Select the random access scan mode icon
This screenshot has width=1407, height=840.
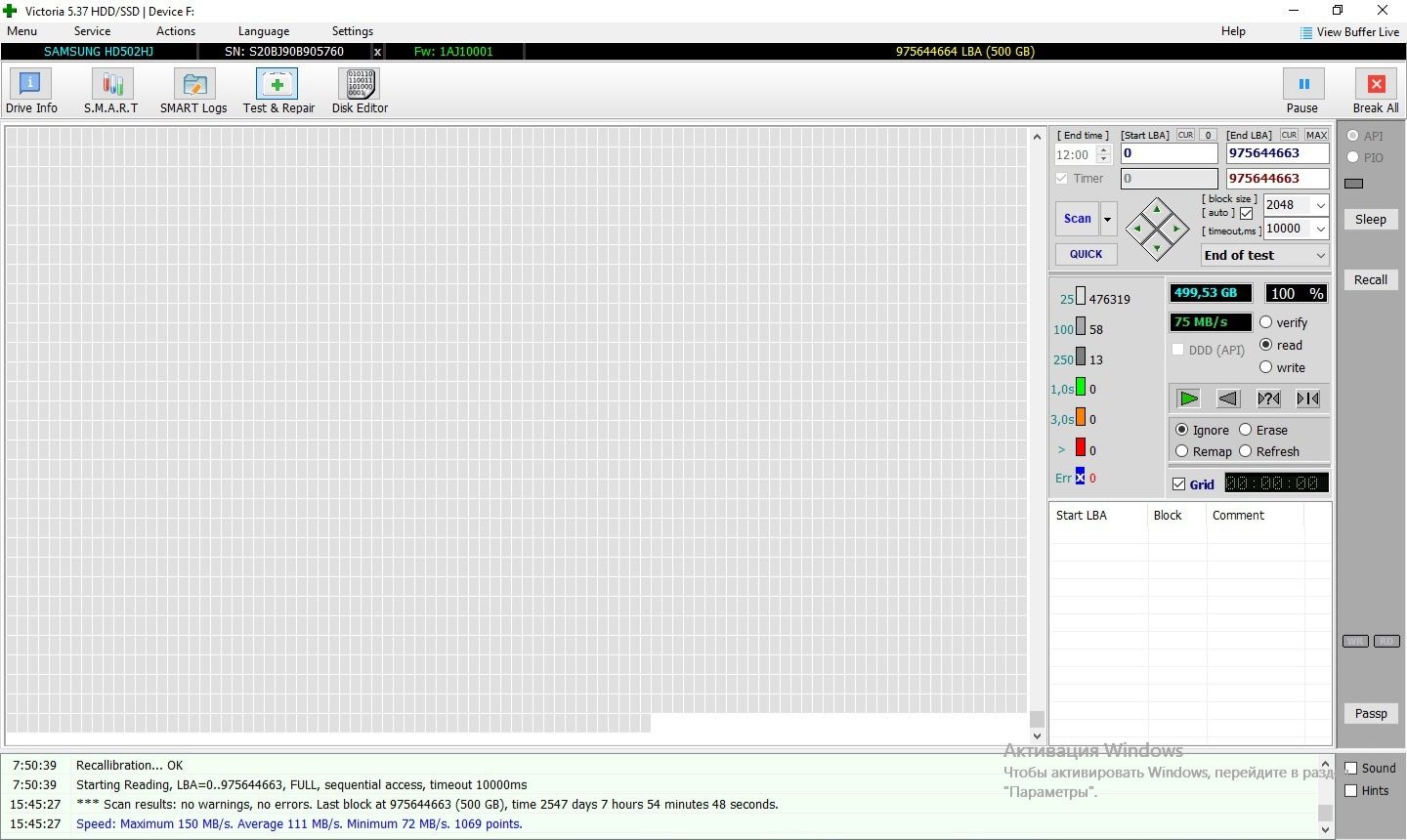(1268, 399)
